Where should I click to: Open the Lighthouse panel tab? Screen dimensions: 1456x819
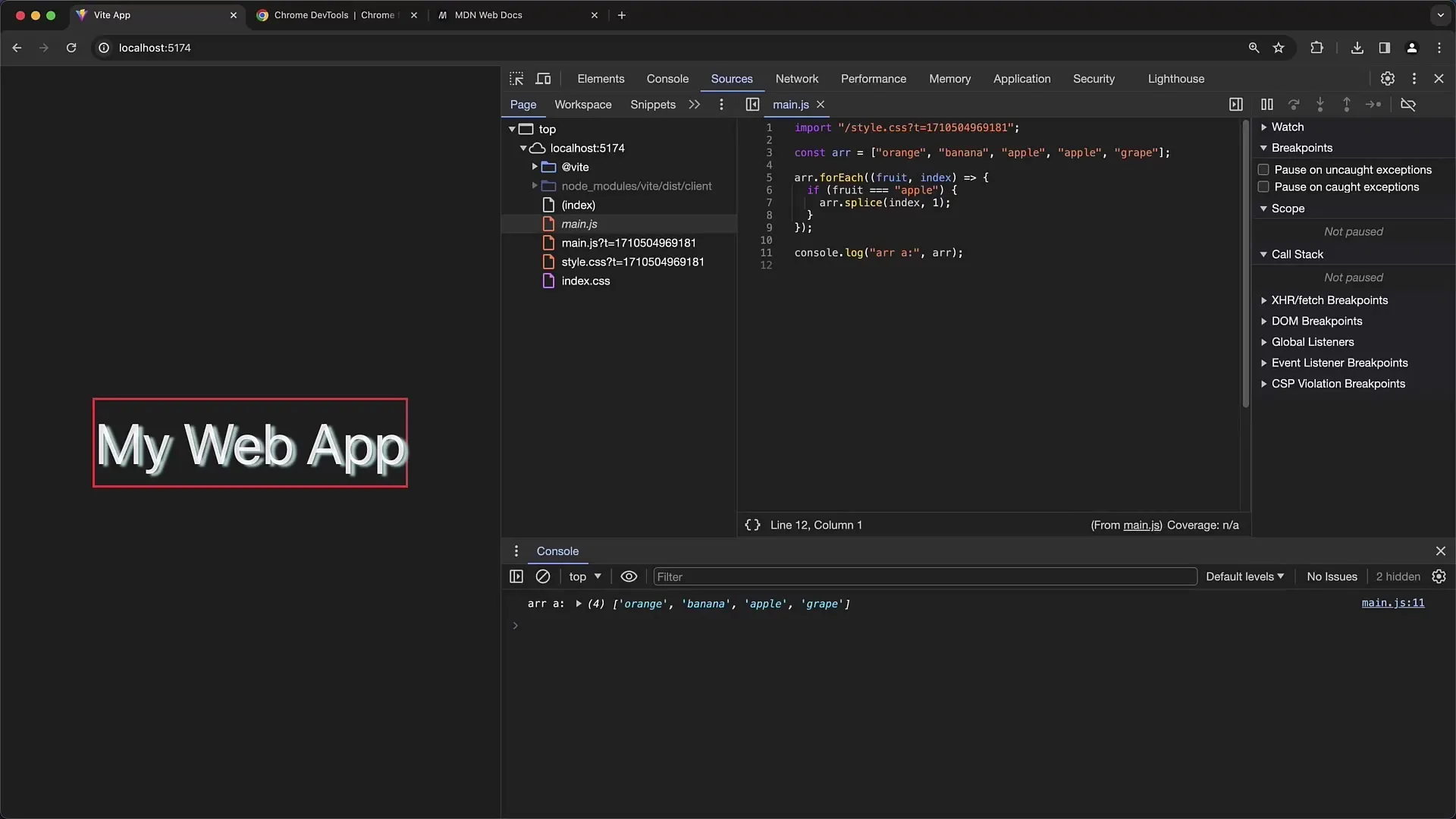[x=1176, y=79]
